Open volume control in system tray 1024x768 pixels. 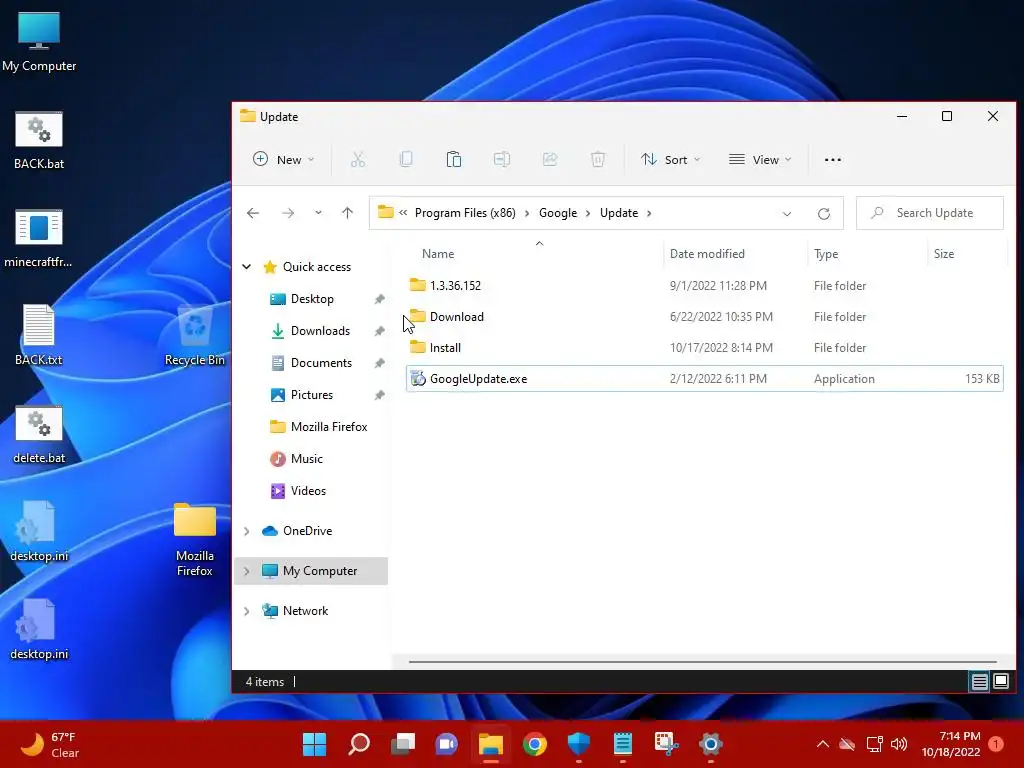click(899, 744)
